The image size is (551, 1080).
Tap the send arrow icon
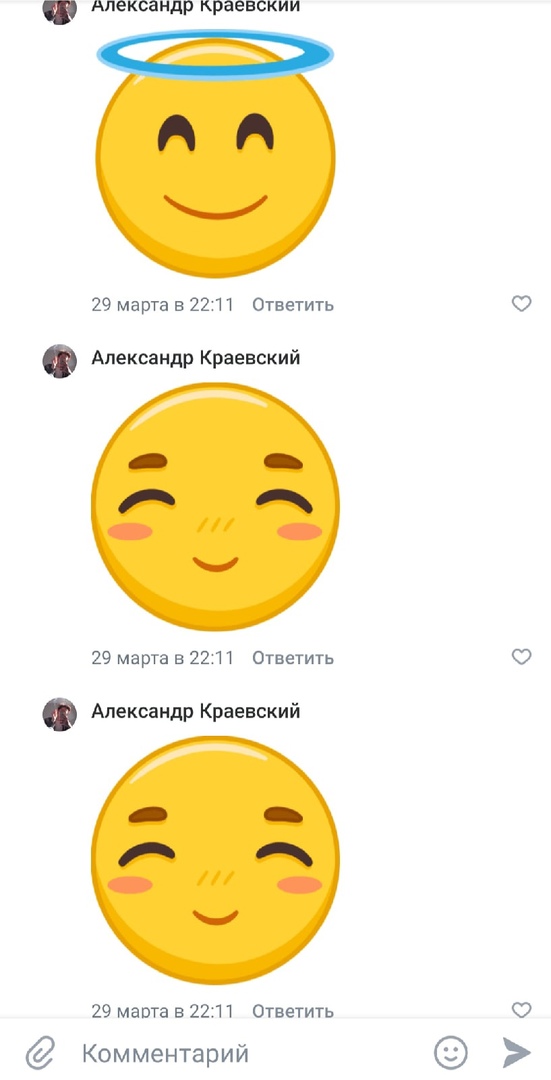click(x=516, y=1052)
